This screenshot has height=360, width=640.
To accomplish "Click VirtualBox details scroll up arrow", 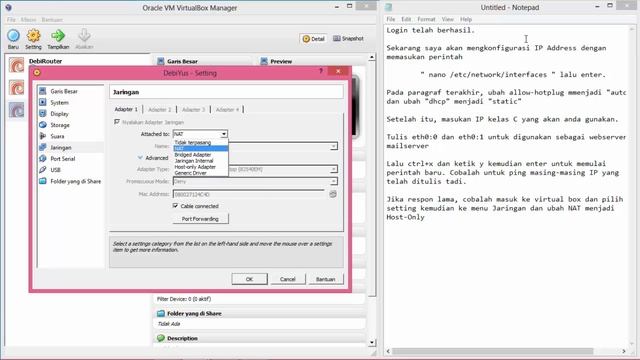I will (x=371, y=57).
